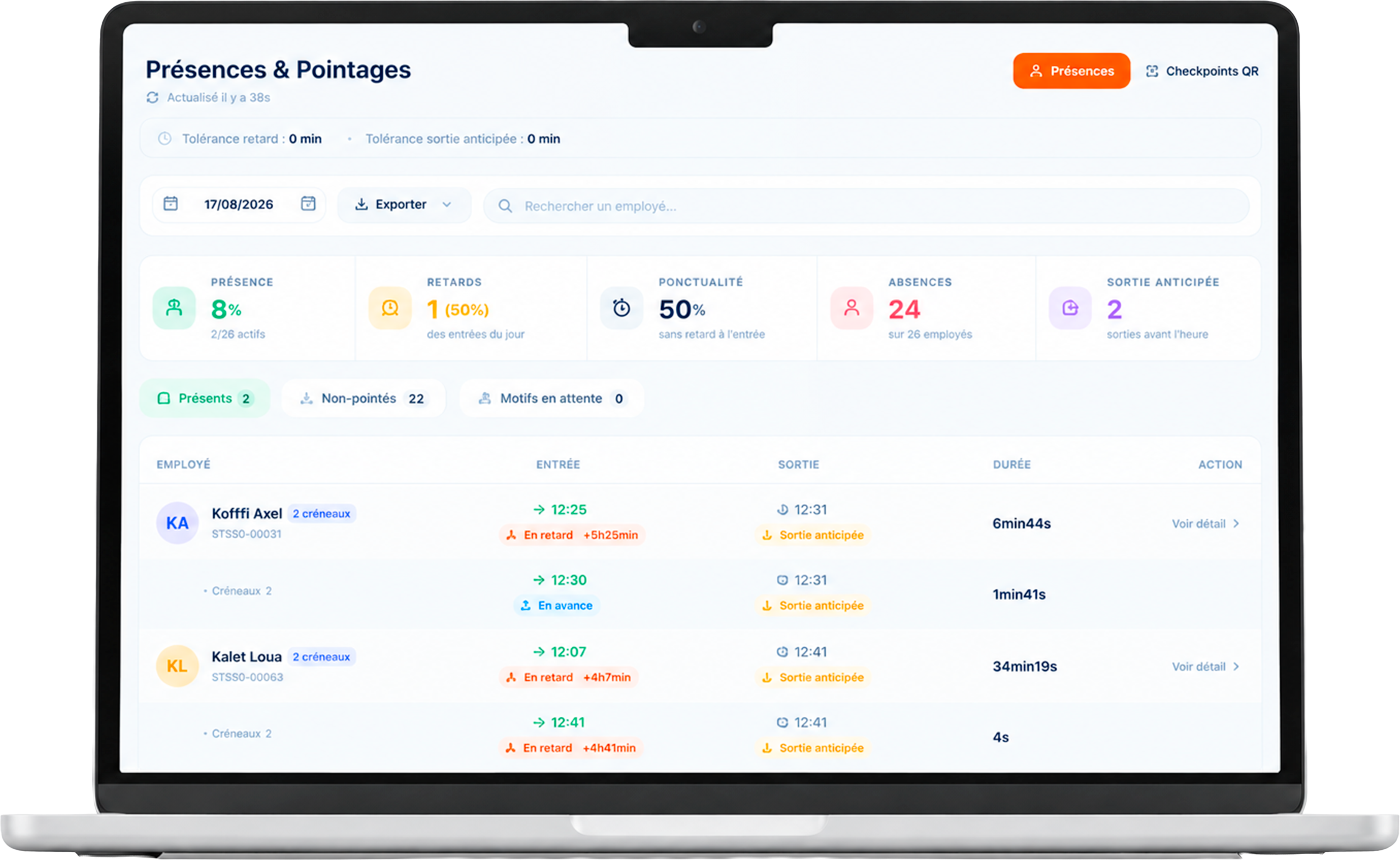1400x860 pixels.
Task: Click the En avance badge
Action: tap(557, 606)
